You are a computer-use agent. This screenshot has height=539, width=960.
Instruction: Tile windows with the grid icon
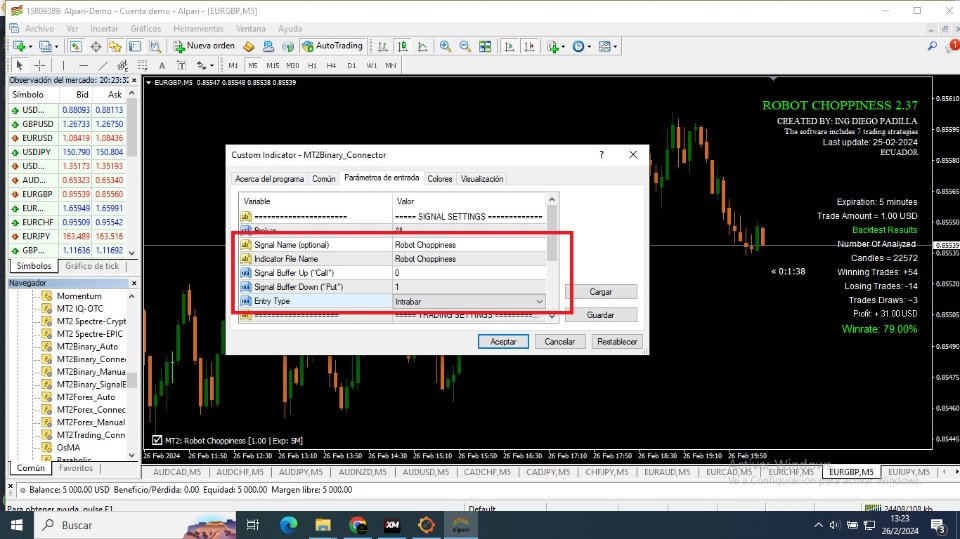485,47
